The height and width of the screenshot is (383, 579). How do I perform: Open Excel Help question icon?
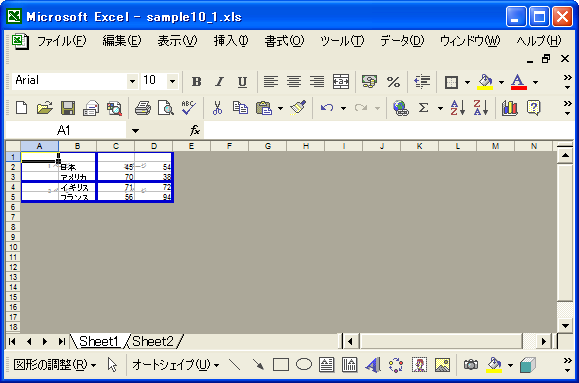[x=534, y=108]
